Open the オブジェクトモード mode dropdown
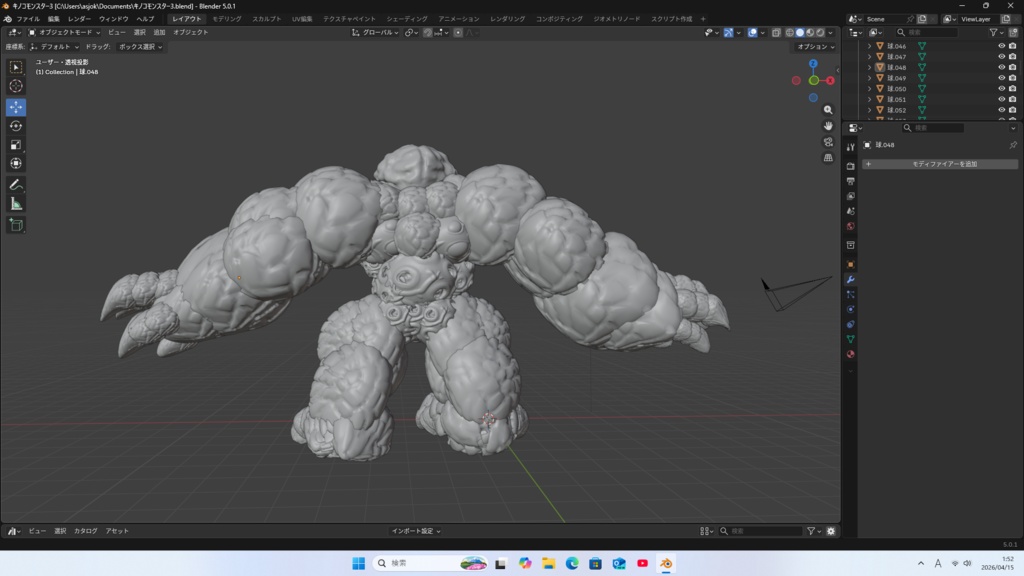The image size is (1024, 576). click(64, 32)
